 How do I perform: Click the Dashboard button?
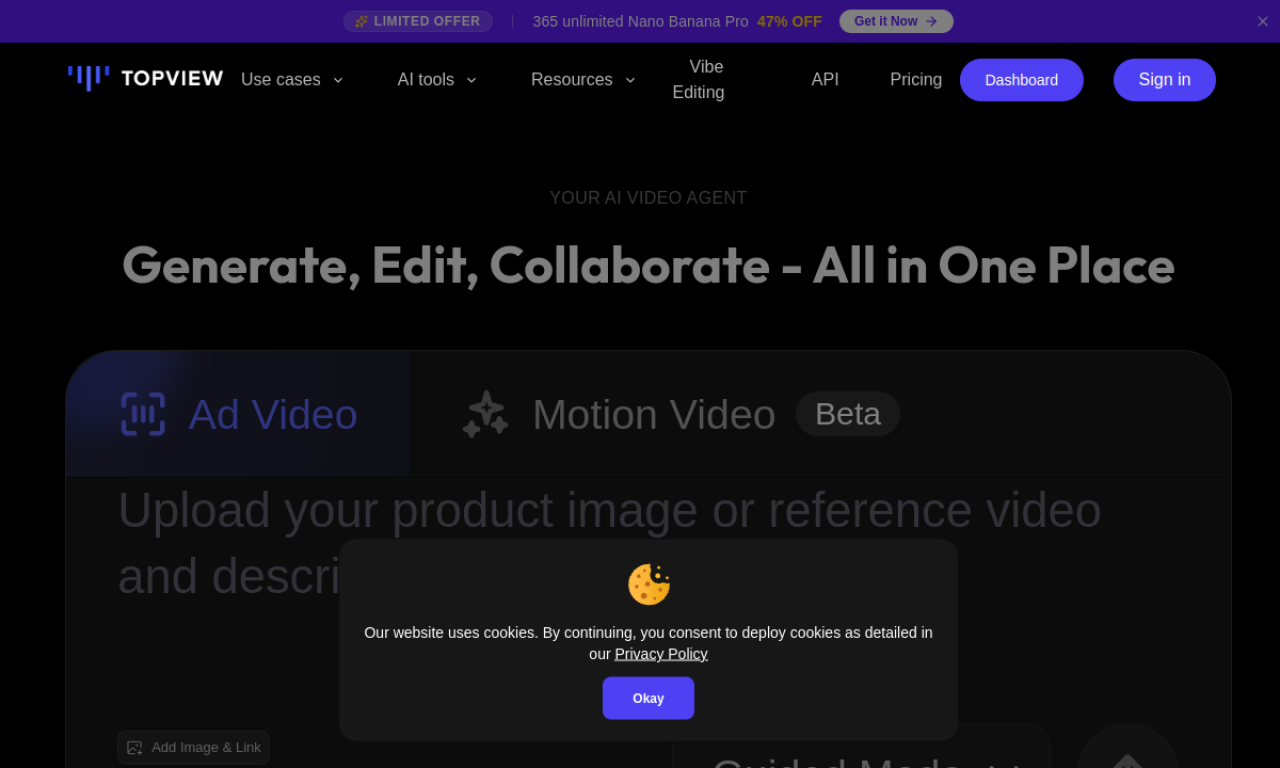[1021, 79]
